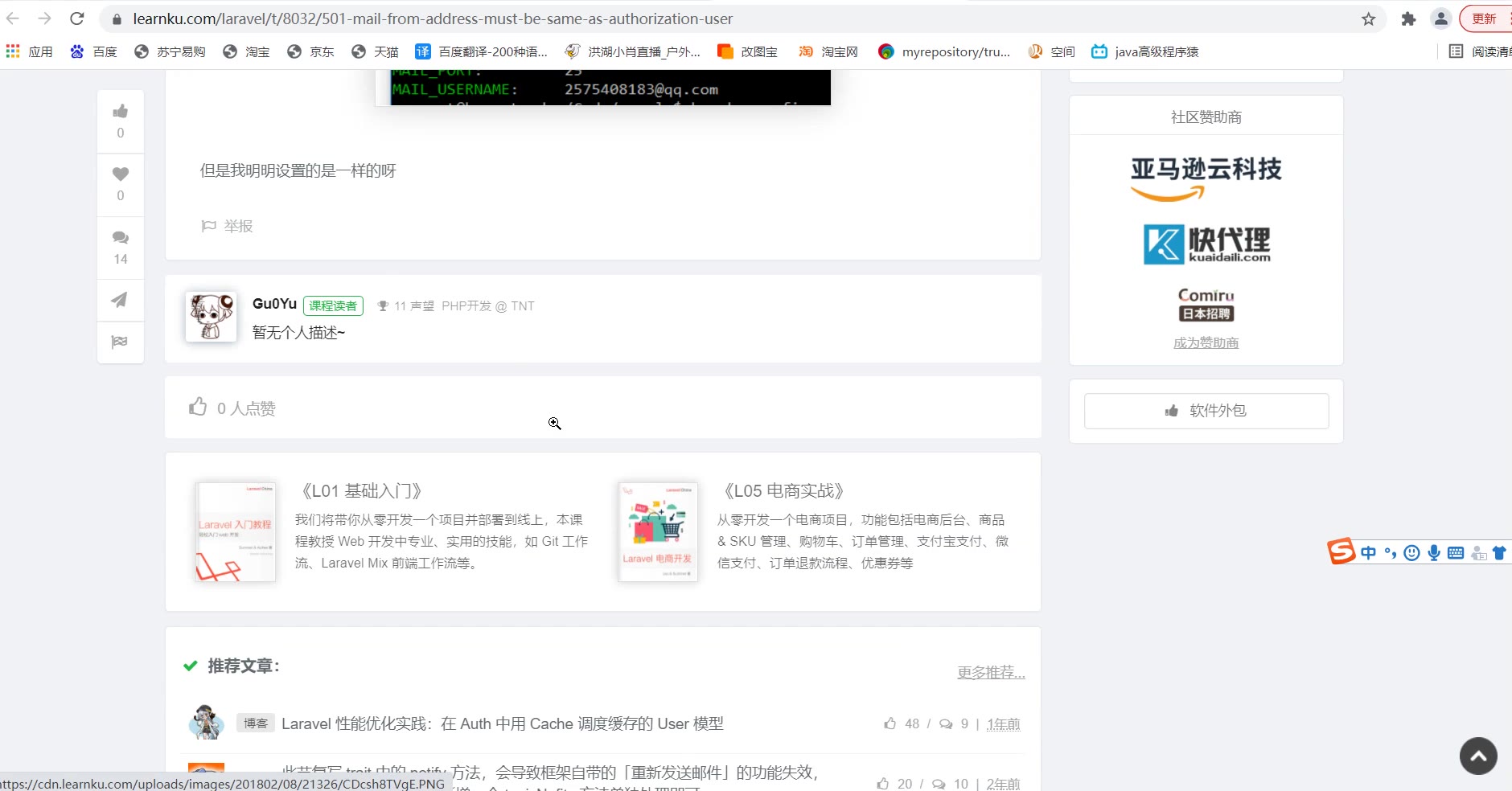The width and height of the screenshot is (1512, 791).
Task: Click the 软件外包 button
Action: coord(1206,411)
